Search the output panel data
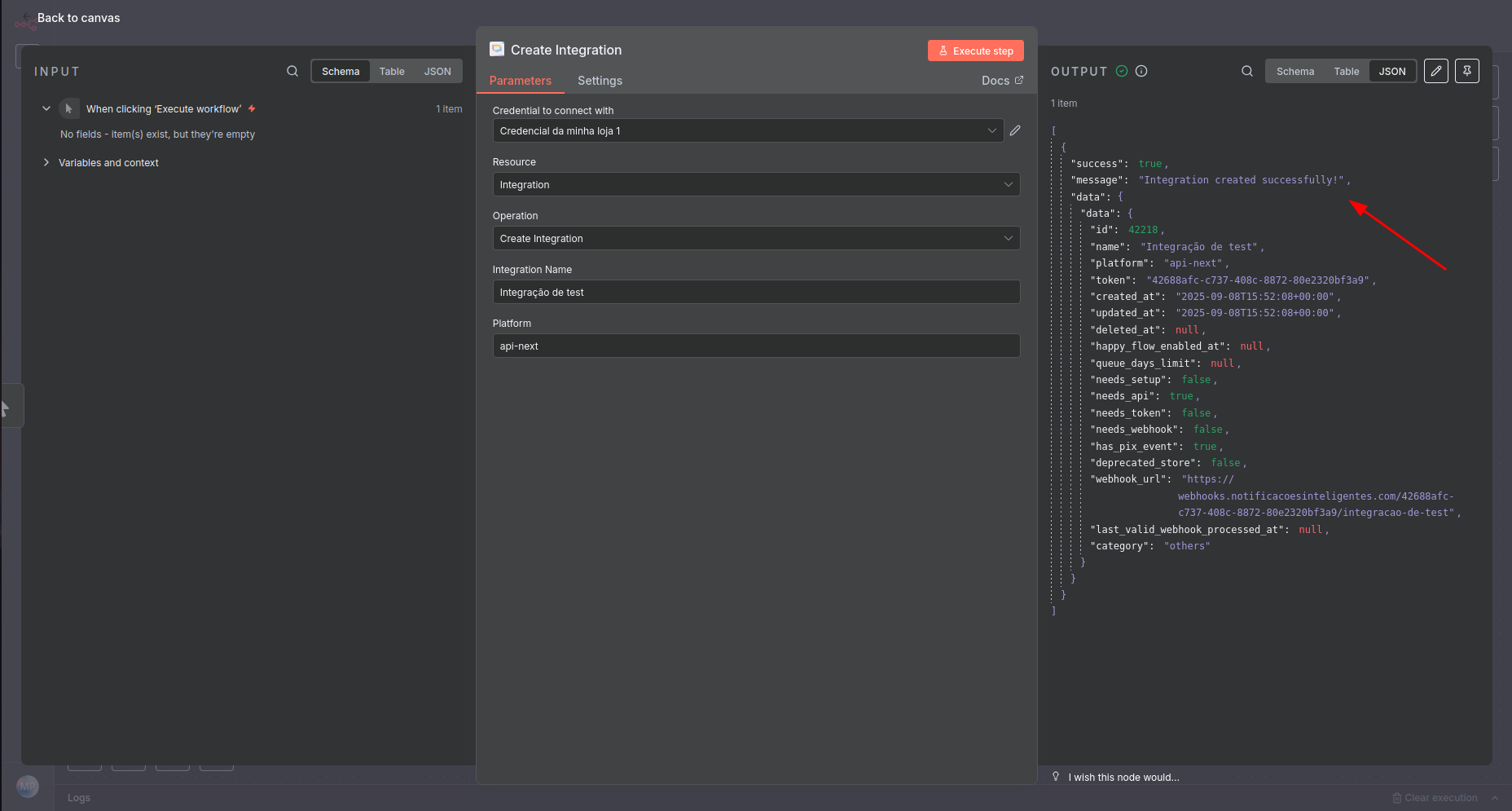 pos(1247,71)
